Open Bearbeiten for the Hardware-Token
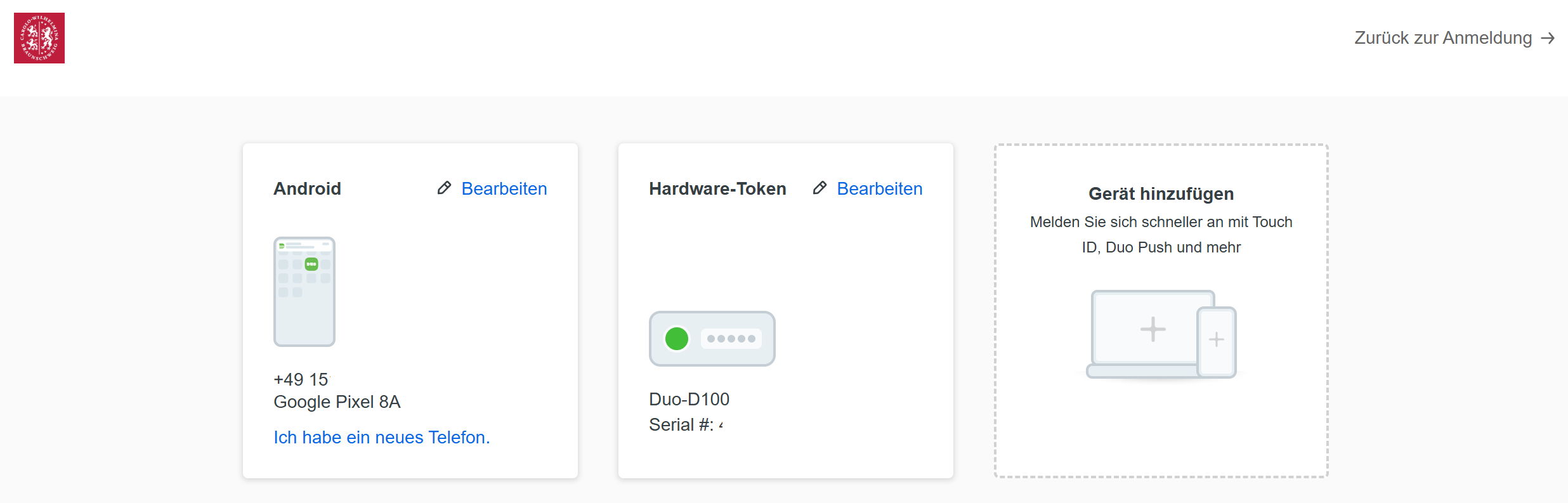Screen dimensions: 1568x503 (x=879, y=188)
